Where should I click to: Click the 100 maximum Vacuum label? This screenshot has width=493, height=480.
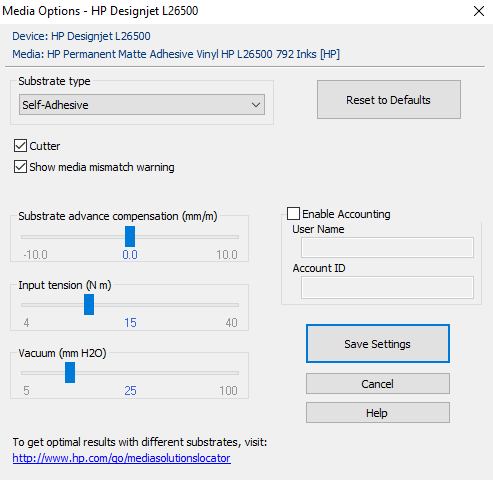point(228,391)
